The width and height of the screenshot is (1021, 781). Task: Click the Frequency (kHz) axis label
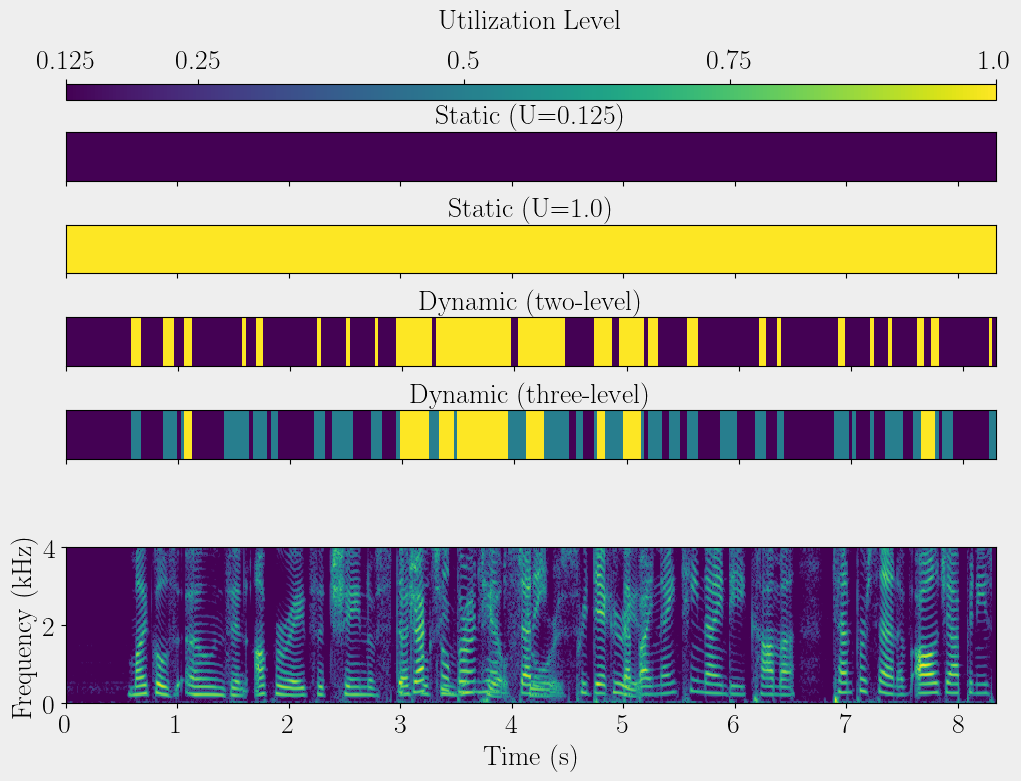20,626
